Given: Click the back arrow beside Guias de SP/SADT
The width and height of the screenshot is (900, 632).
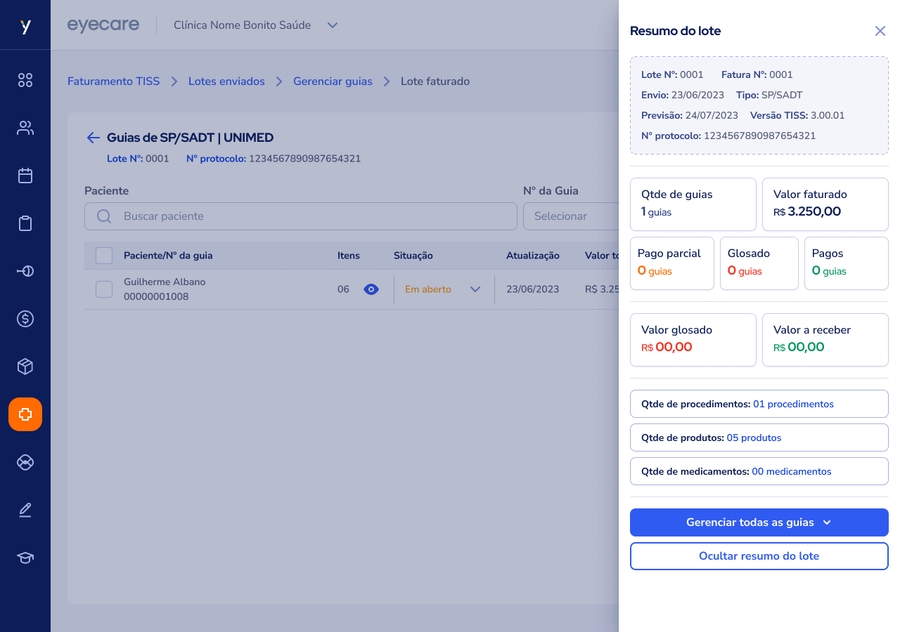Looking at the screenshot, I should (93, 138).
